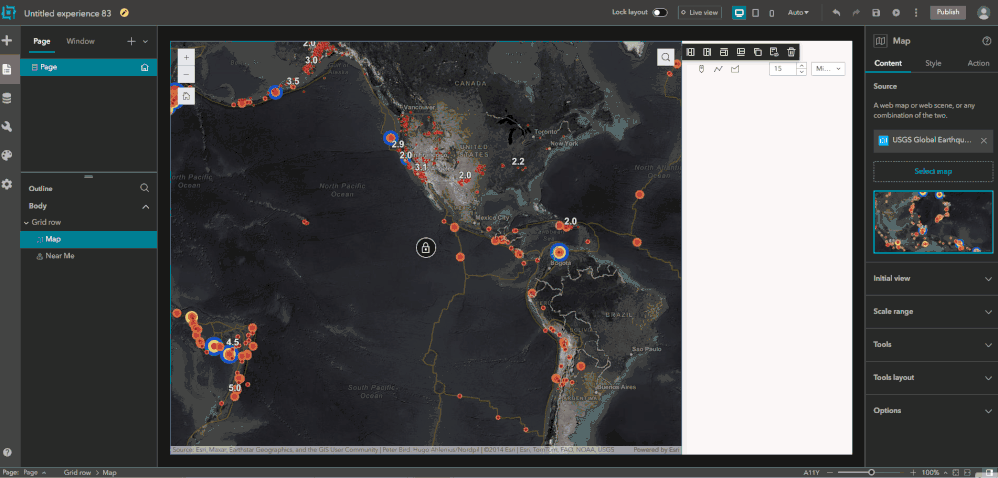Remove the USGS Global Earthquake map source
This screenshot has height=478, width=998.
pyautogui.click(x=983, y=141)
